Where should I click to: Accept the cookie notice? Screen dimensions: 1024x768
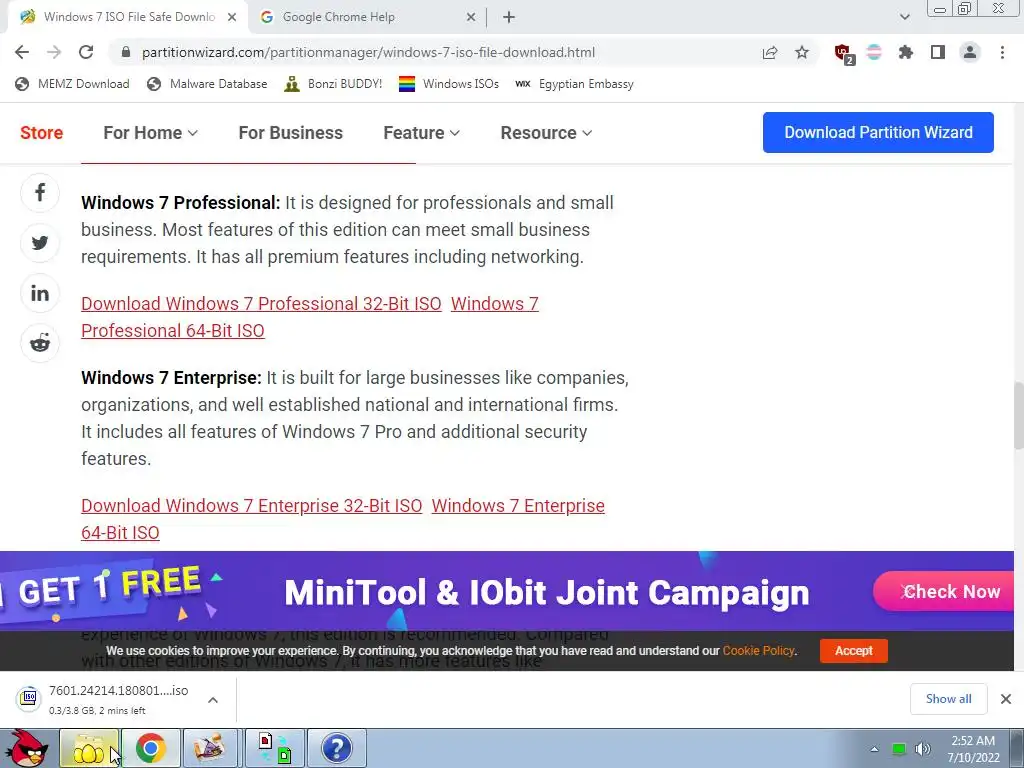(854, 650)
